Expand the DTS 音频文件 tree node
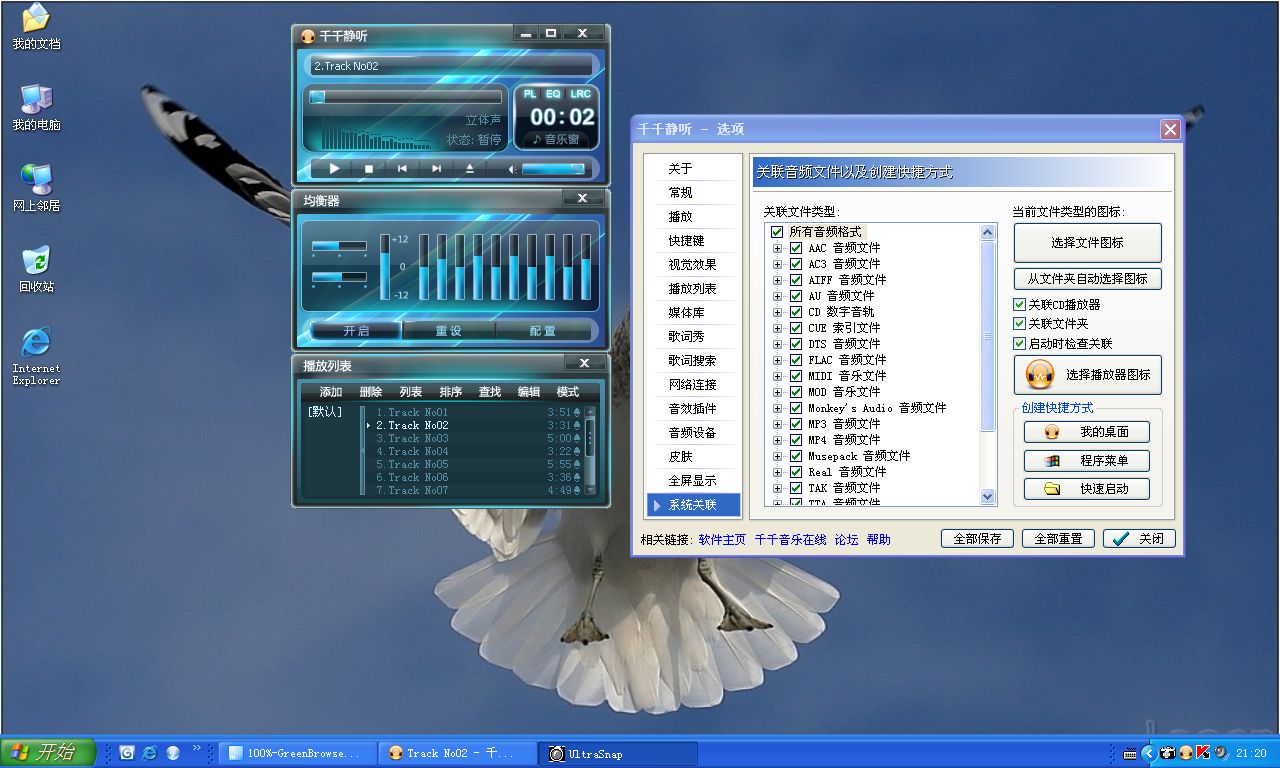Viewport: 1280px width, 768px height. (x=777, y=344)
